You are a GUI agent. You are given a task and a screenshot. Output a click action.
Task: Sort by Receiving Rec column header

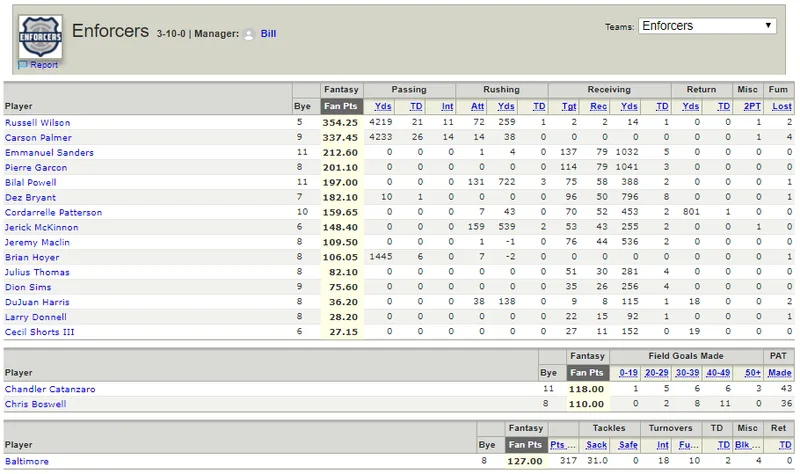pyautogui.click(x=598, y=106)
